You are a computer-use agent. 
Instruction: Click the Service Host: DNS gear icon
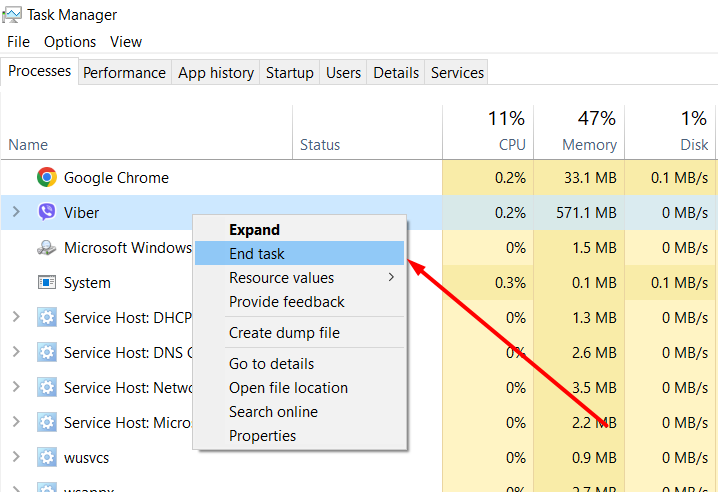coord(46,353)
